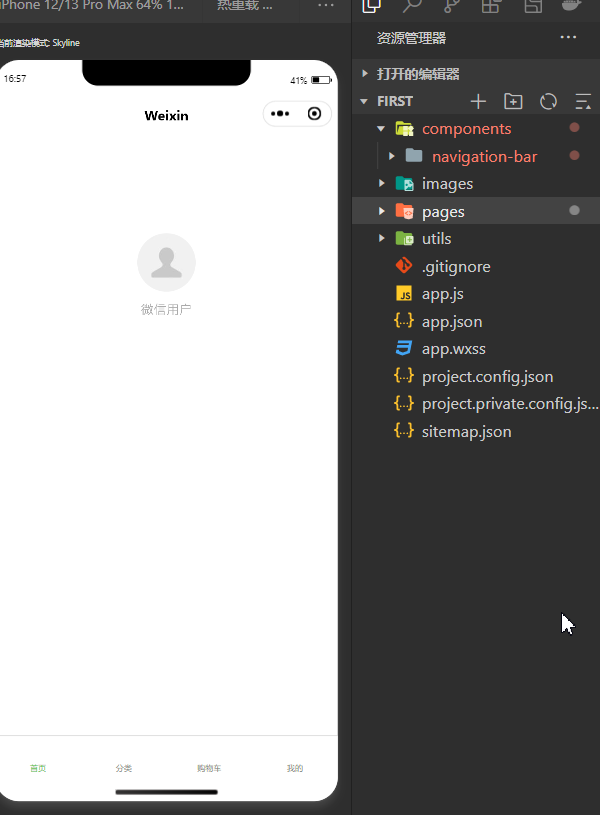Image resolution: width=600 pixels, height=815 pixels.
Task: Click the .gitignore git icon
Action: click(x=404, y=266)
